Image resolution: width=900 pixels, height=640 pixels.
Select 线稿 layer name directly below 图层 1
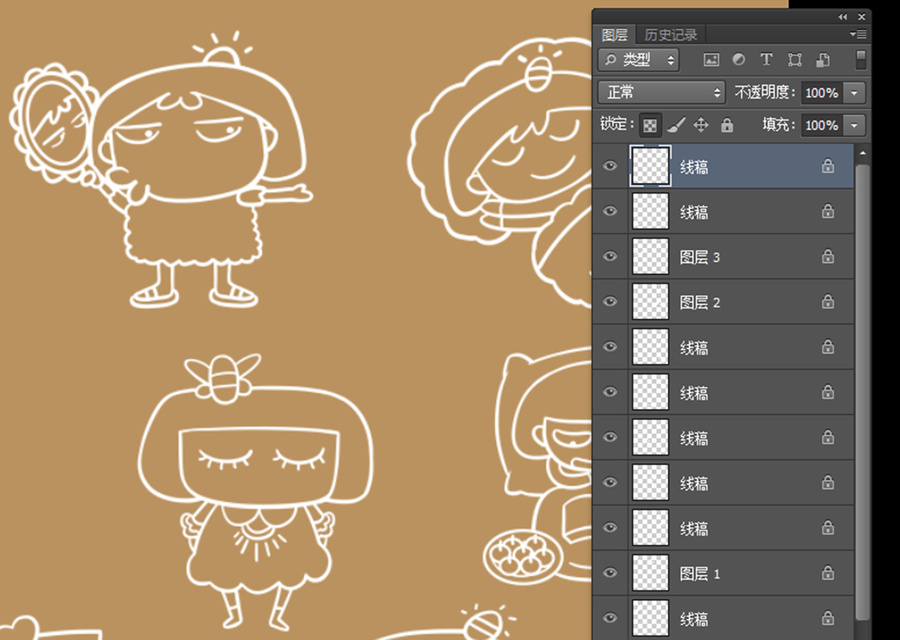[x=694, y=619]
